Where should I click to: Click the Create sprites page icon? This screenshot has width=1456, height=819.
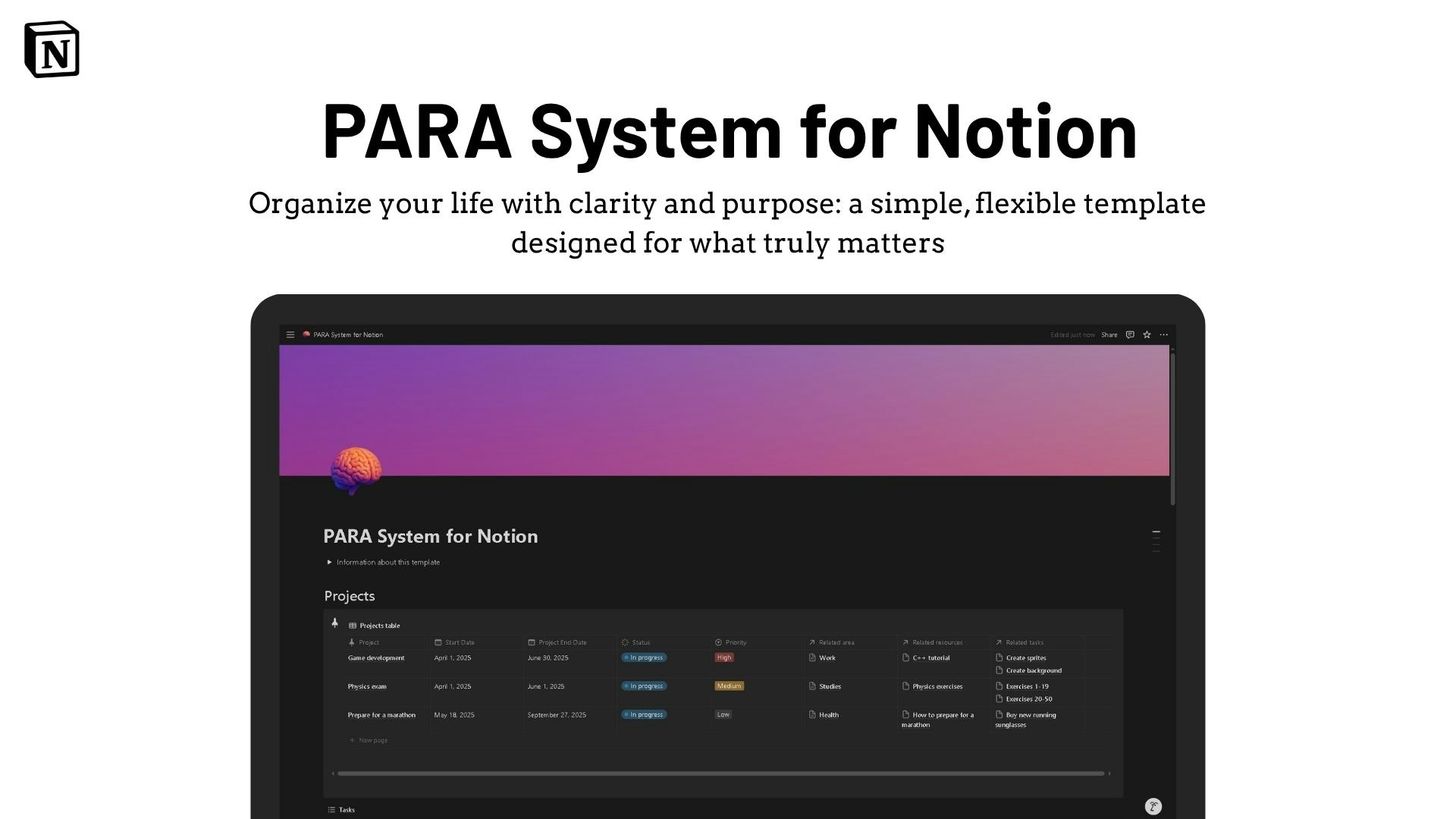999,657
